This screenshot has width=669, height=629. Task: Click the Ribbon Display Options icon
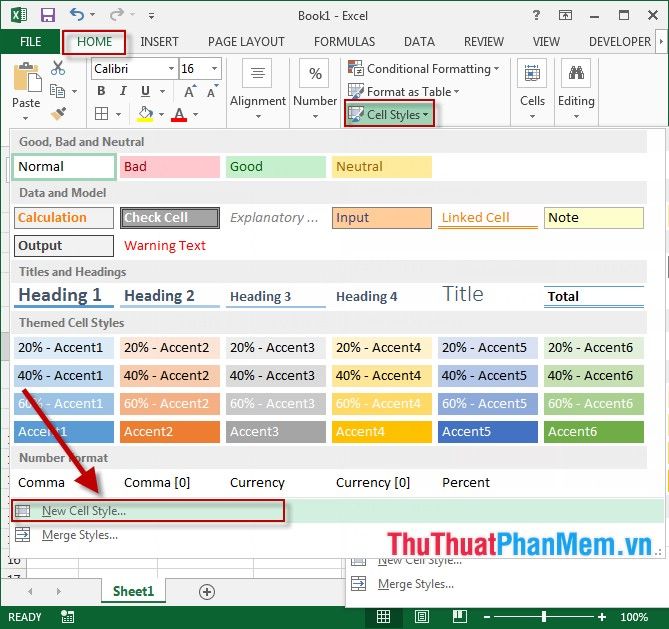[x=565, y=16]
